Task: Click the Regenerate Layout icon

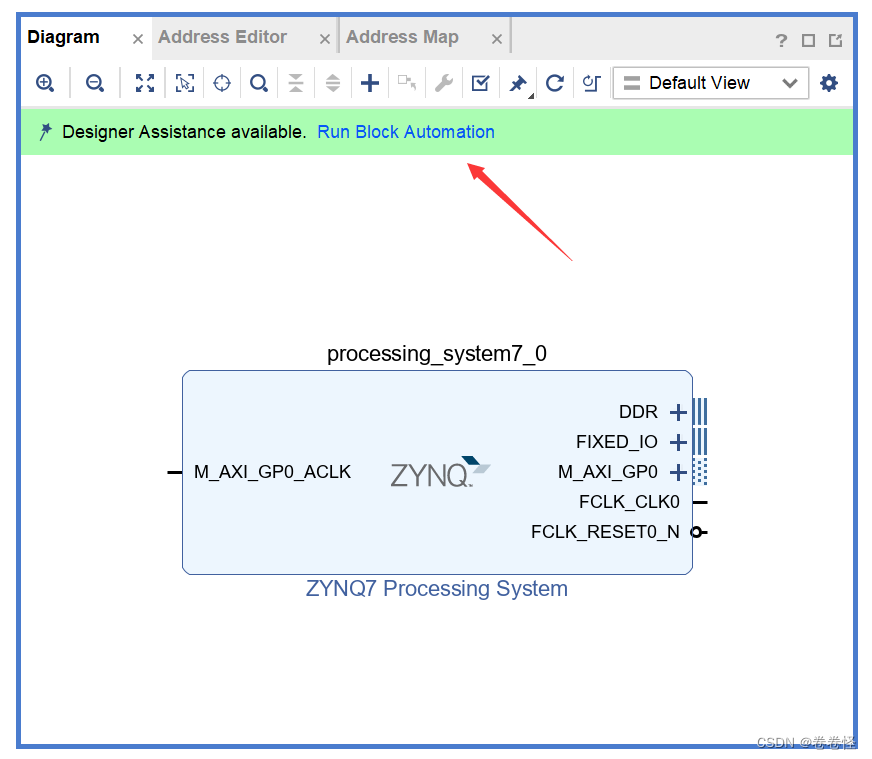Action: click(555, 84)
